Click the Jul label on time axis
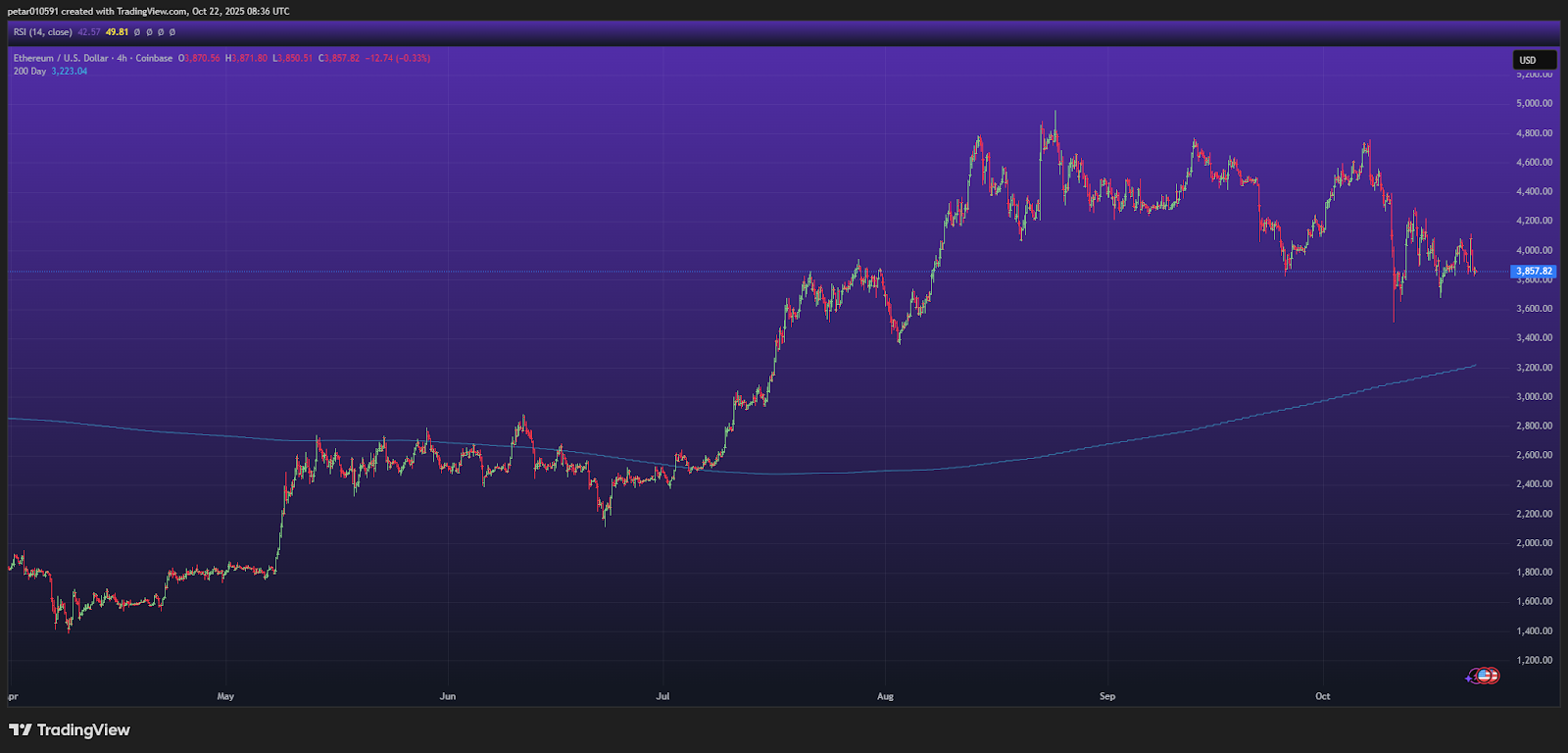 (662, 696)
